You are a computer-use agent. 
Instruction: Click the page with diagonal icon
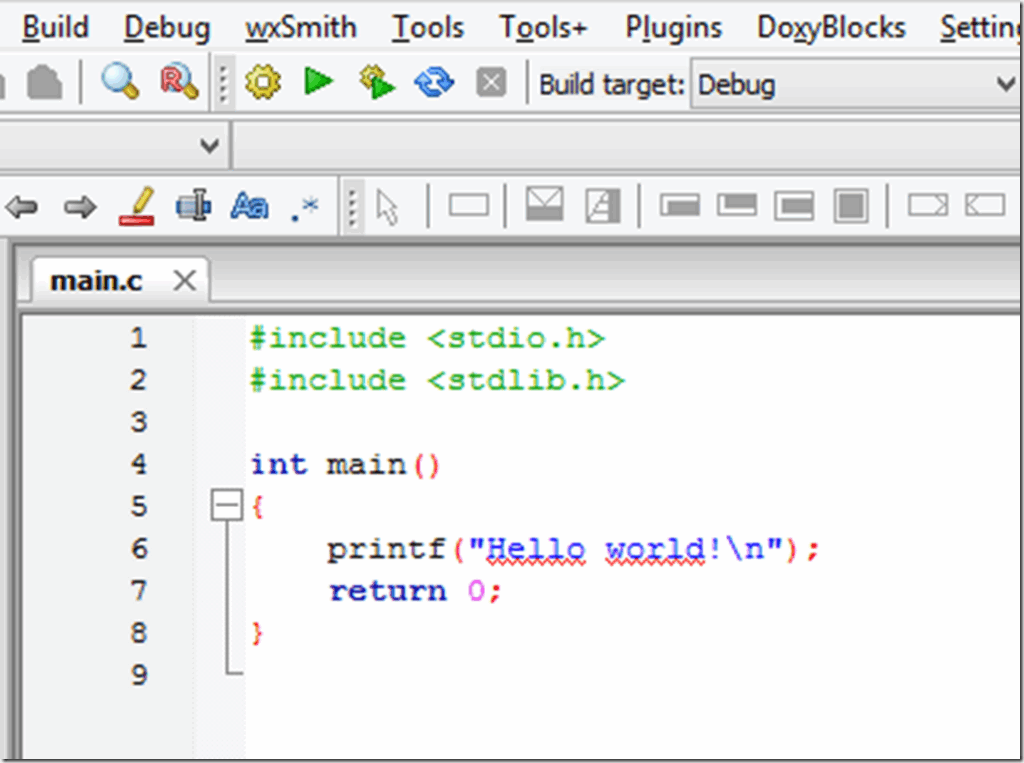603,206
